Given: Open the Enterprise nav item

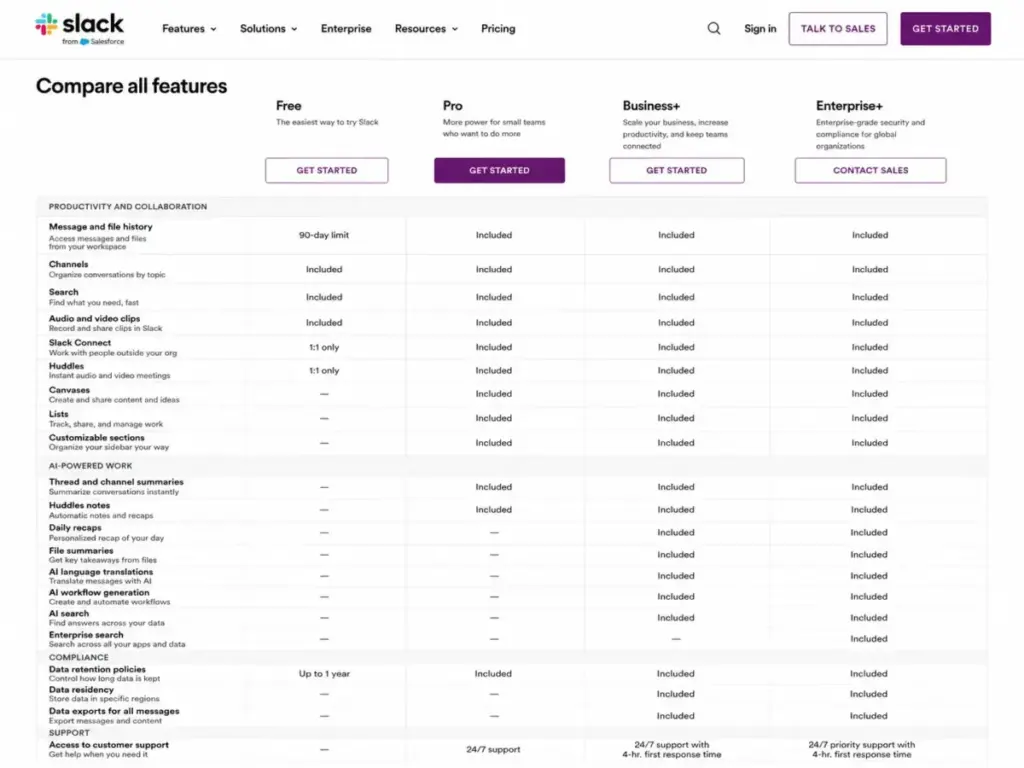Looking at the screenshot, I should point(346,29).
